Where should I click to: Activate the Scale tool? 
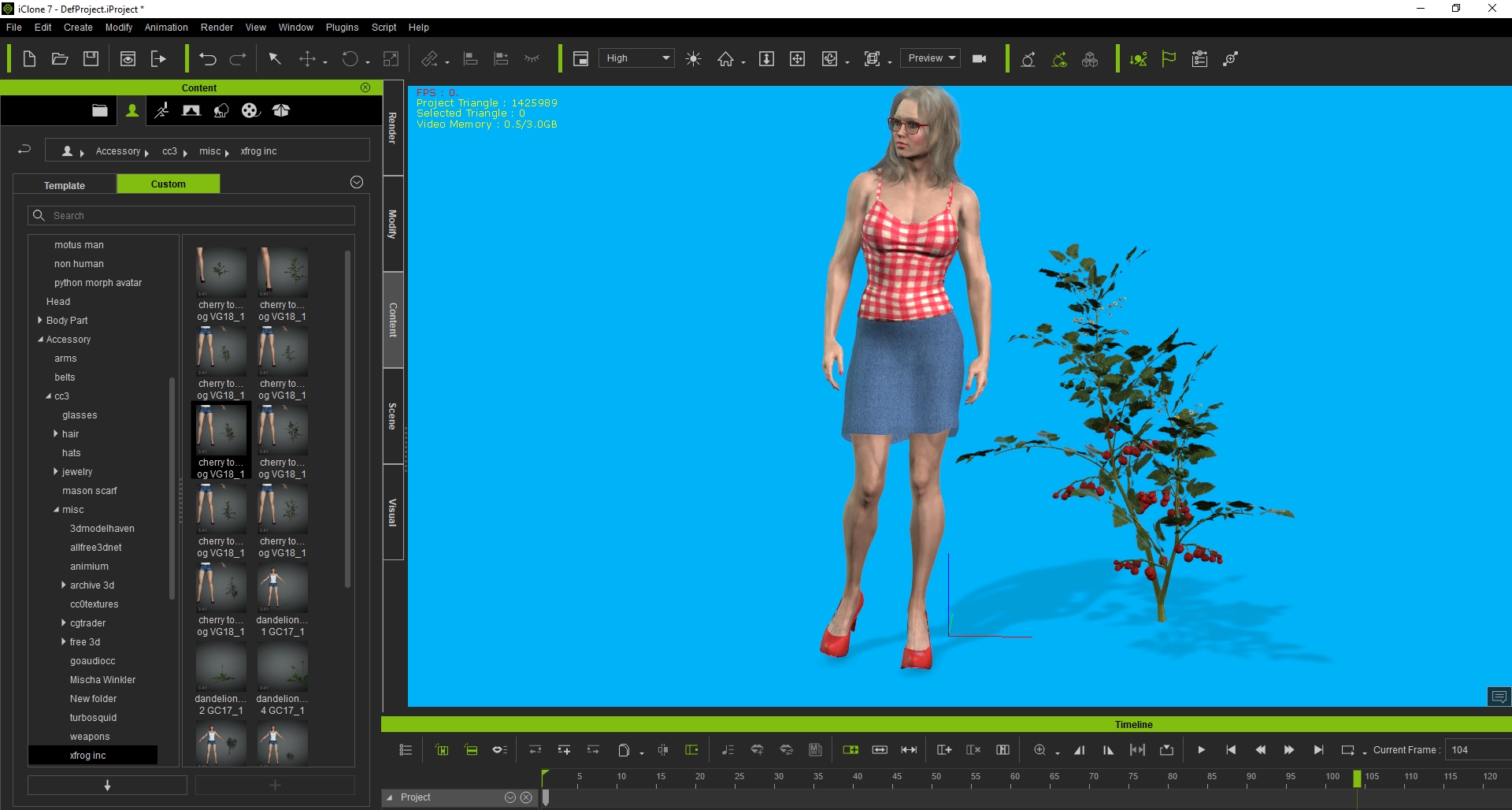click(391, 59)
